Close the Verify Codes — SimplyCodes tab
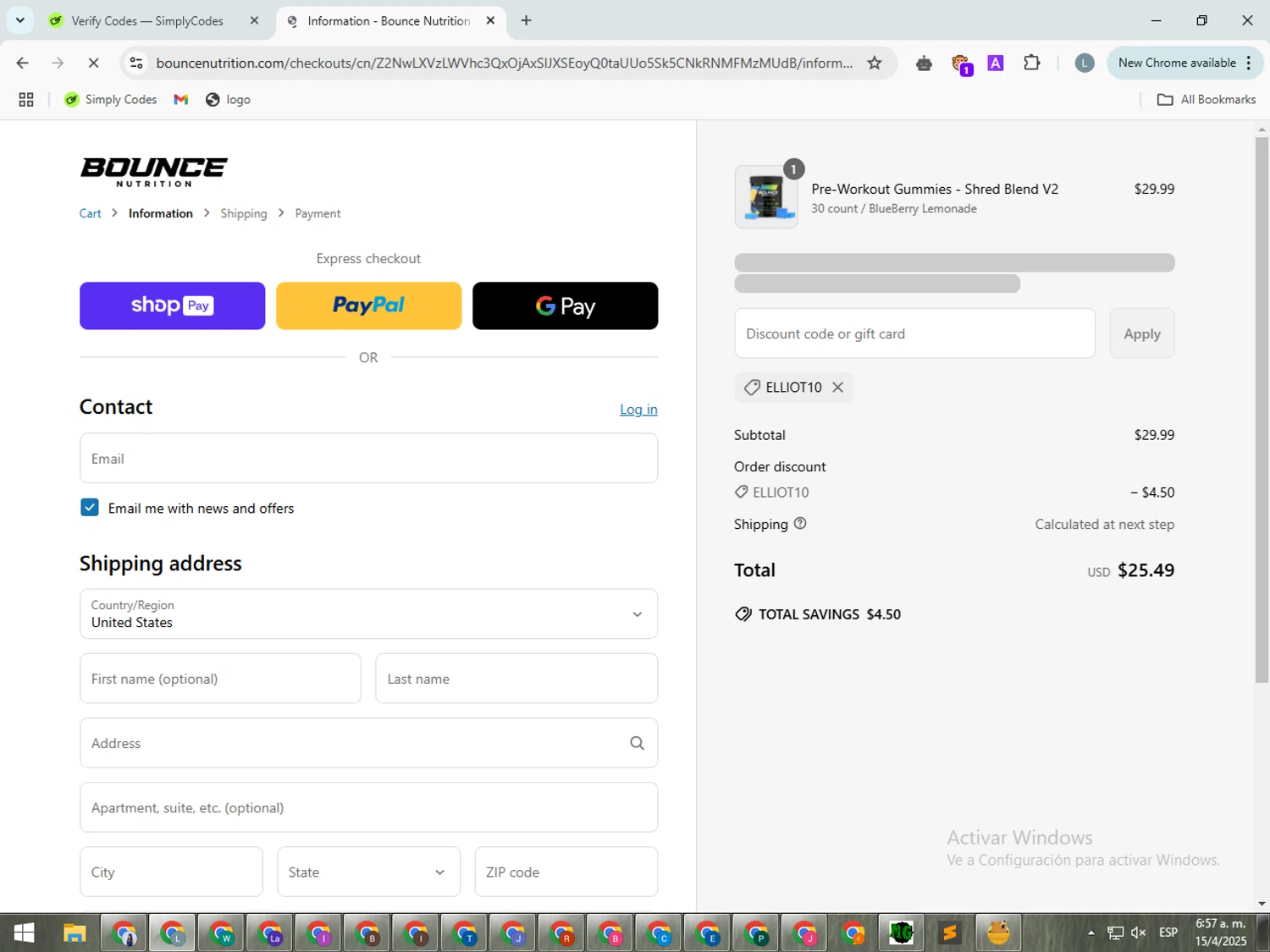Viewport: 1270px width, 952px height. (254, 21)
